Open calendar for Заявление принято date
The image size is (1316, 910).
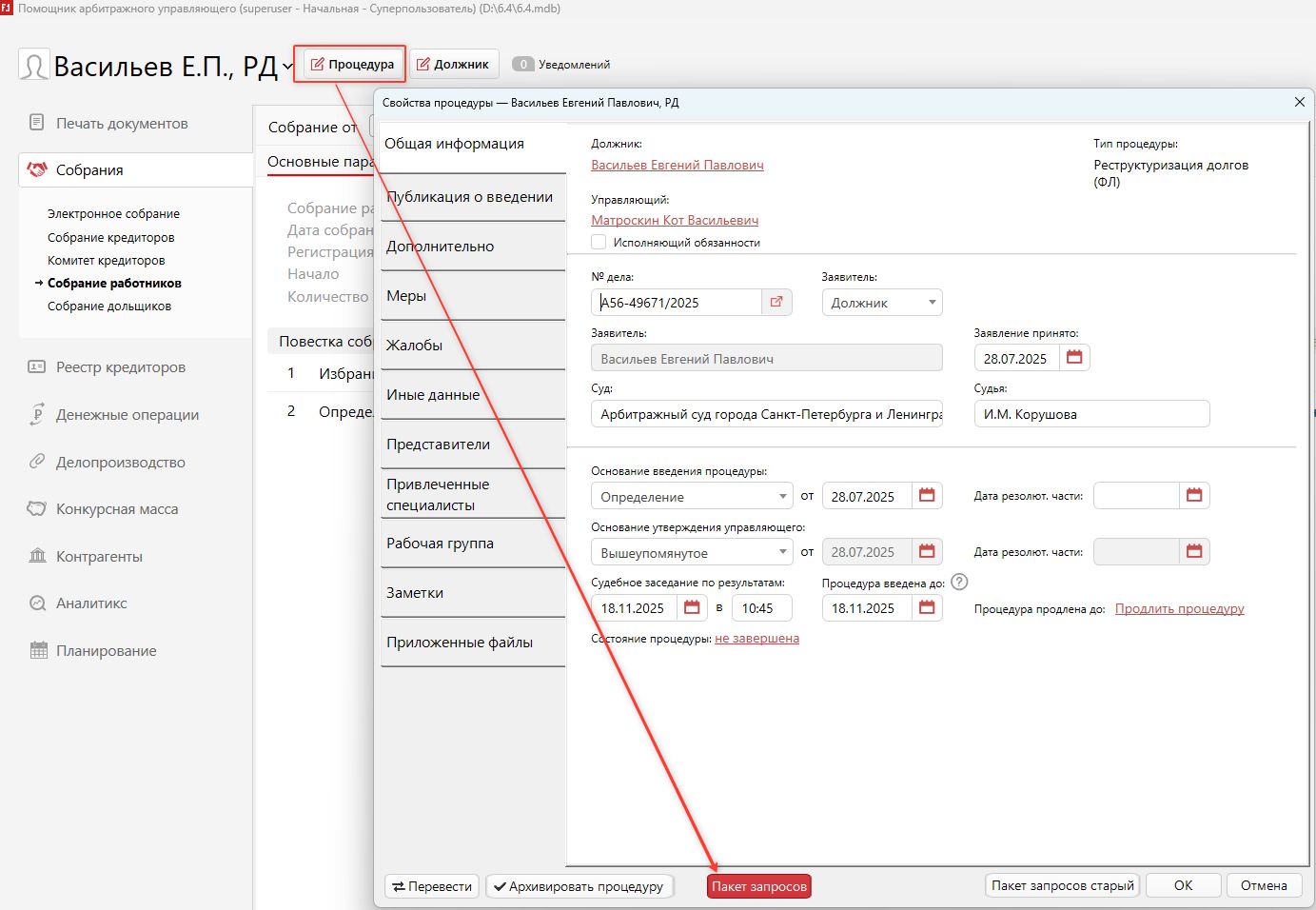coord(1074,358)
